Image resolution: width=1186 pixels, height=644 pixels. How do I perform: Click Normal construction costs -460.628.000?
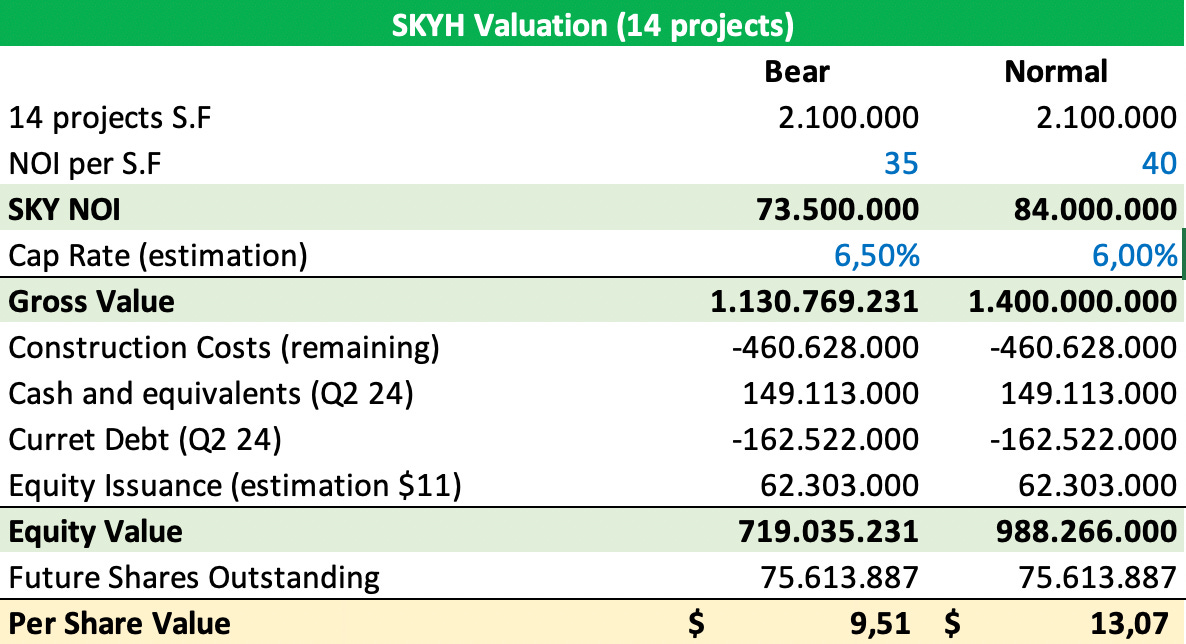[1083, 348]
